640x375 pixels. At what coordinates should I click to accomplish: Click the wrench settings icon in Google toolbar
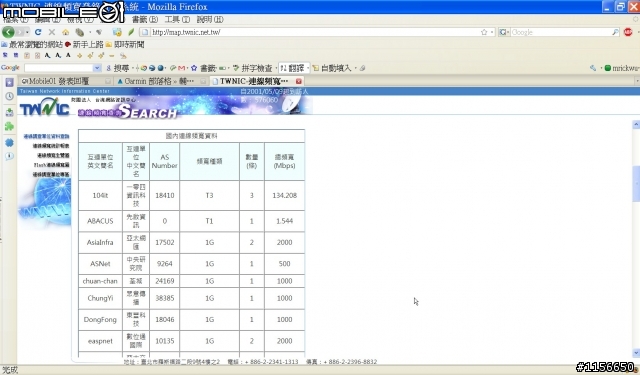pyautogui.click(x=593, y=68)
